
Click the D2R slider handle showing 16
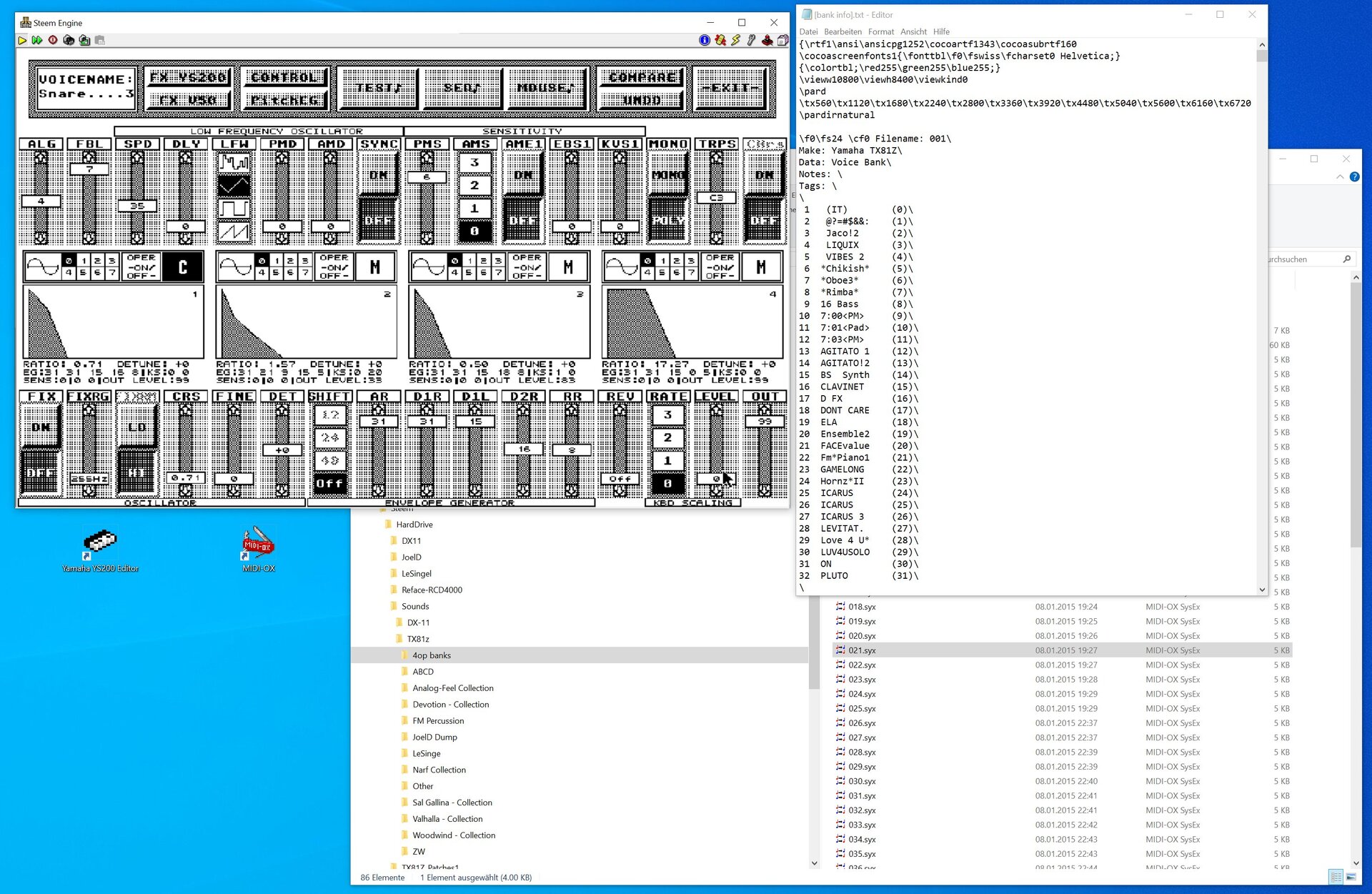[524, 449]
